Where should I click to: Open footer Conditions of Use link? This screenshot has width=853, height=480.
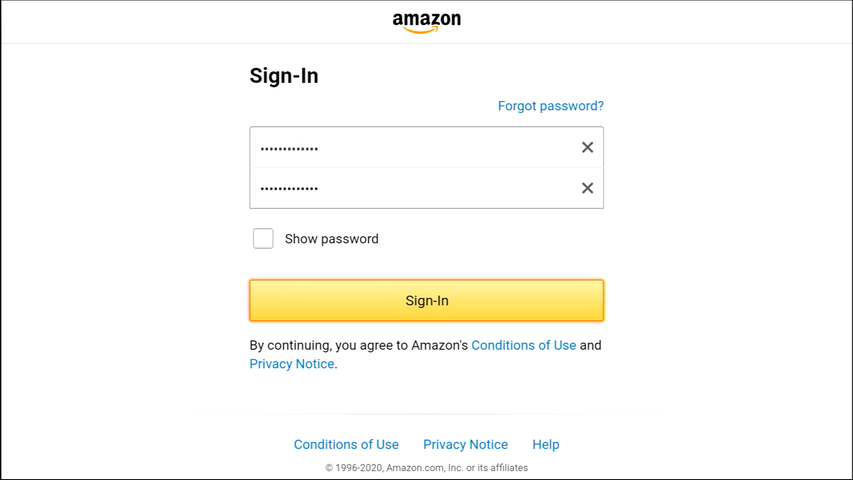click(346, 445)
